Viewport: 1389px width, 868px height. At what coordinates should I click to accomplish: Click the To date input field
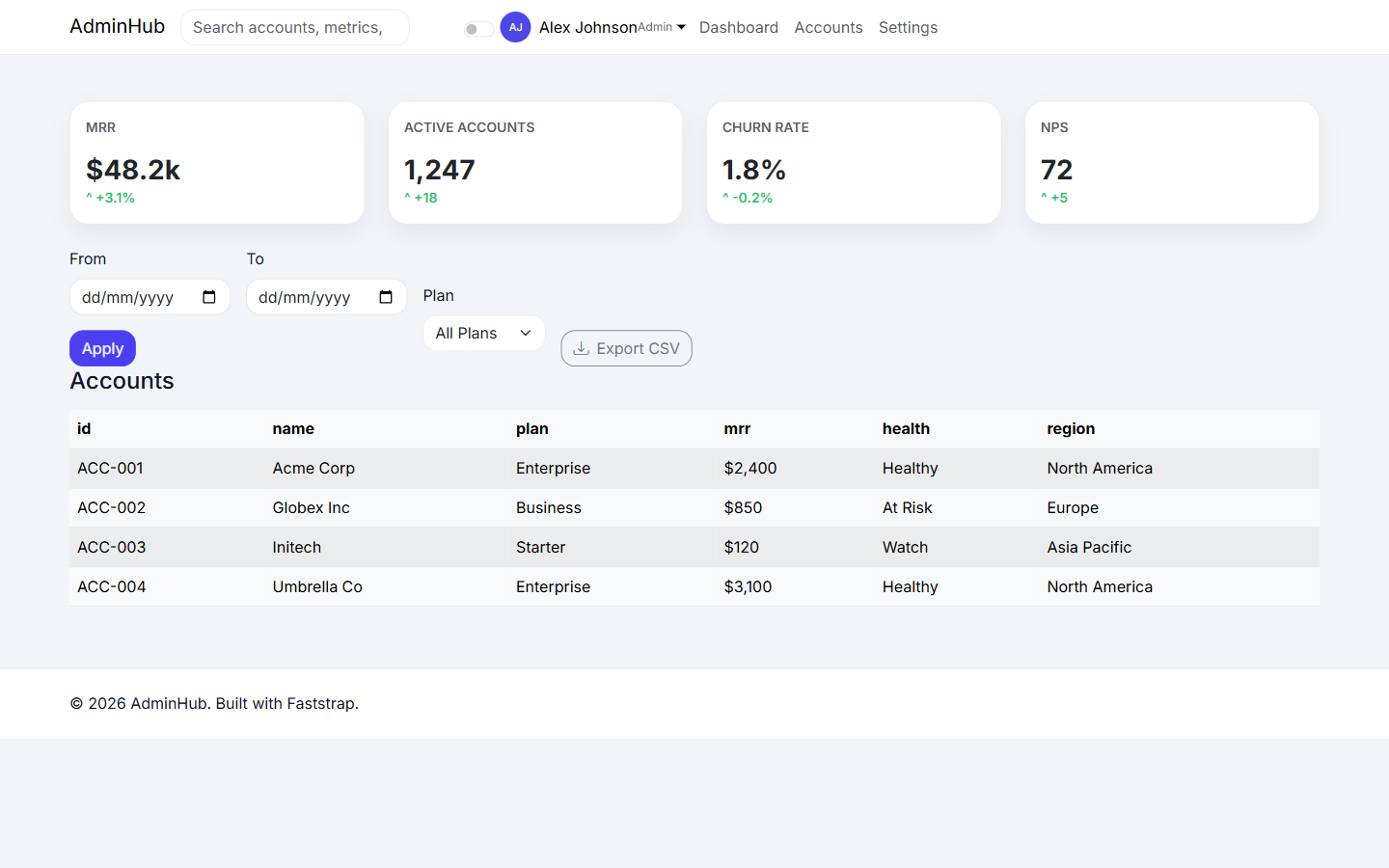[x=326, y=297]
